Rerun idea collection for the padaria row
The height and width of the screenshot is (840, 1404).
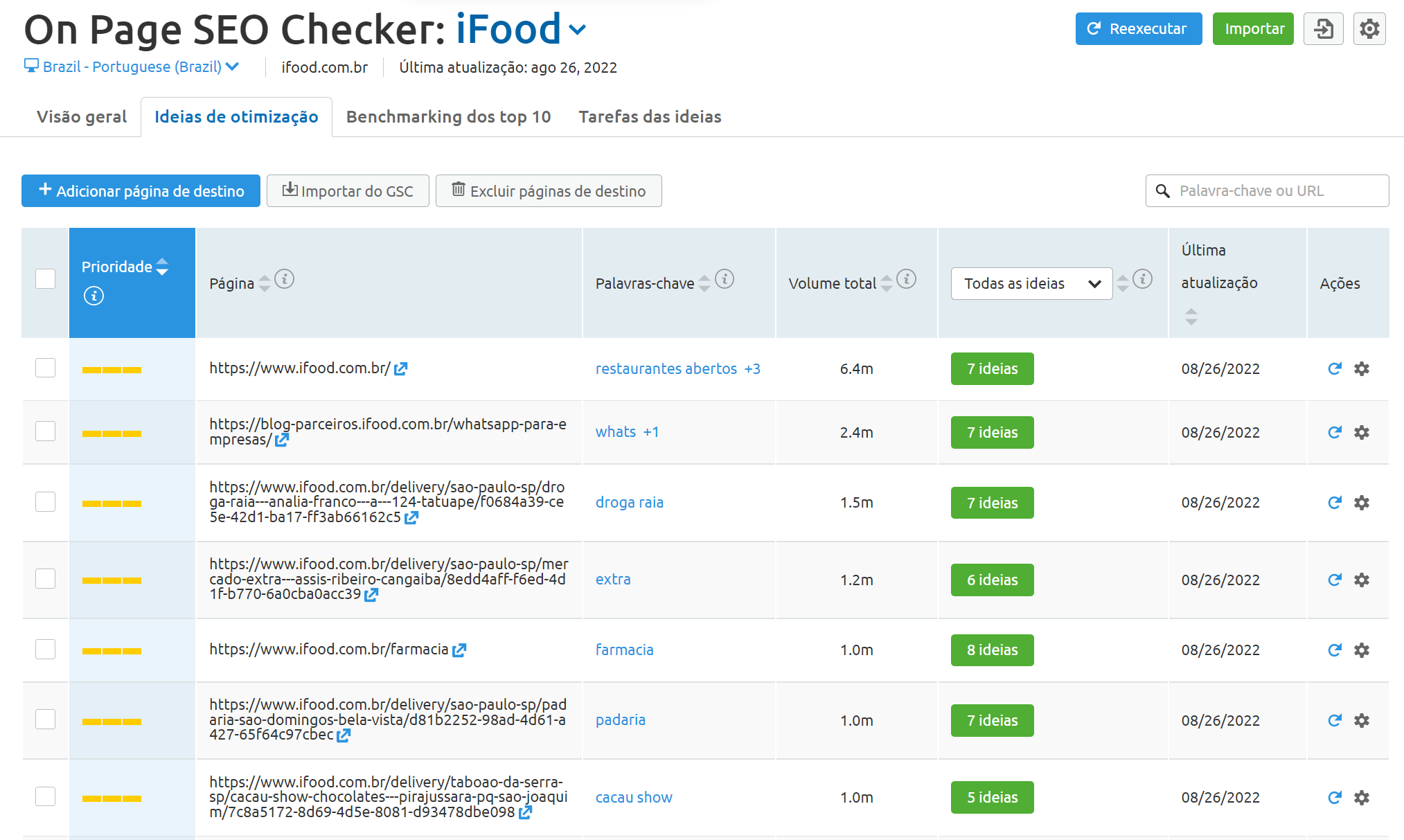click(x=1335, y=721)
